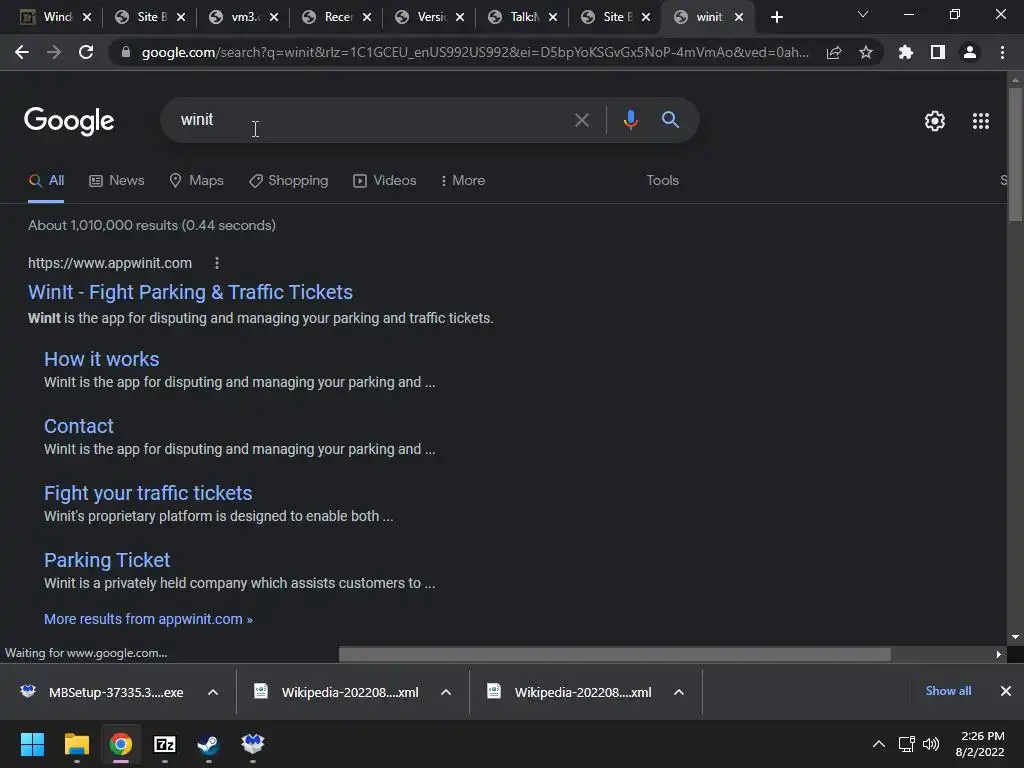Close the 'winit' browser tab
The height and width of the screenshot is (768, 1024).
click(739, 17)
